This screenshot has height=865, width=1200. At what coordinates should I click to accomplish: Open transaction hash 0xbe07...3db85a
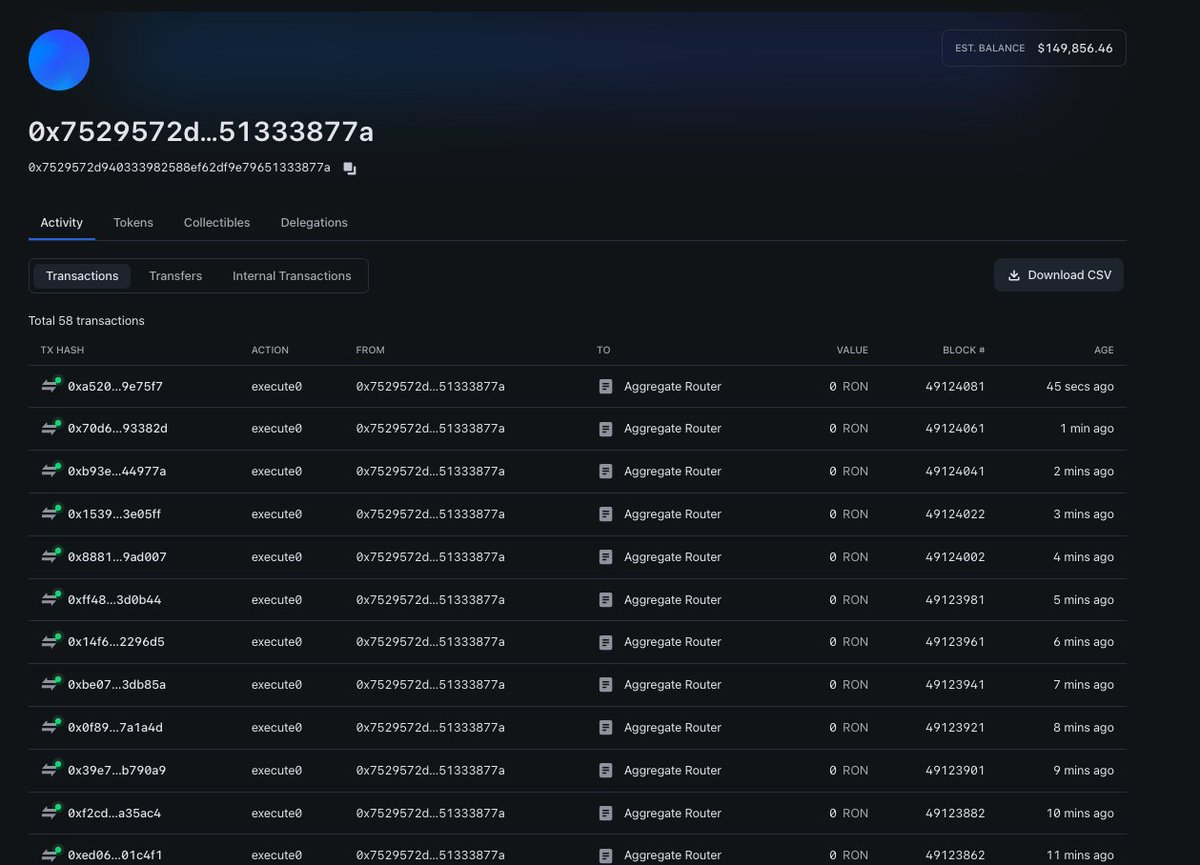[117, 685]
